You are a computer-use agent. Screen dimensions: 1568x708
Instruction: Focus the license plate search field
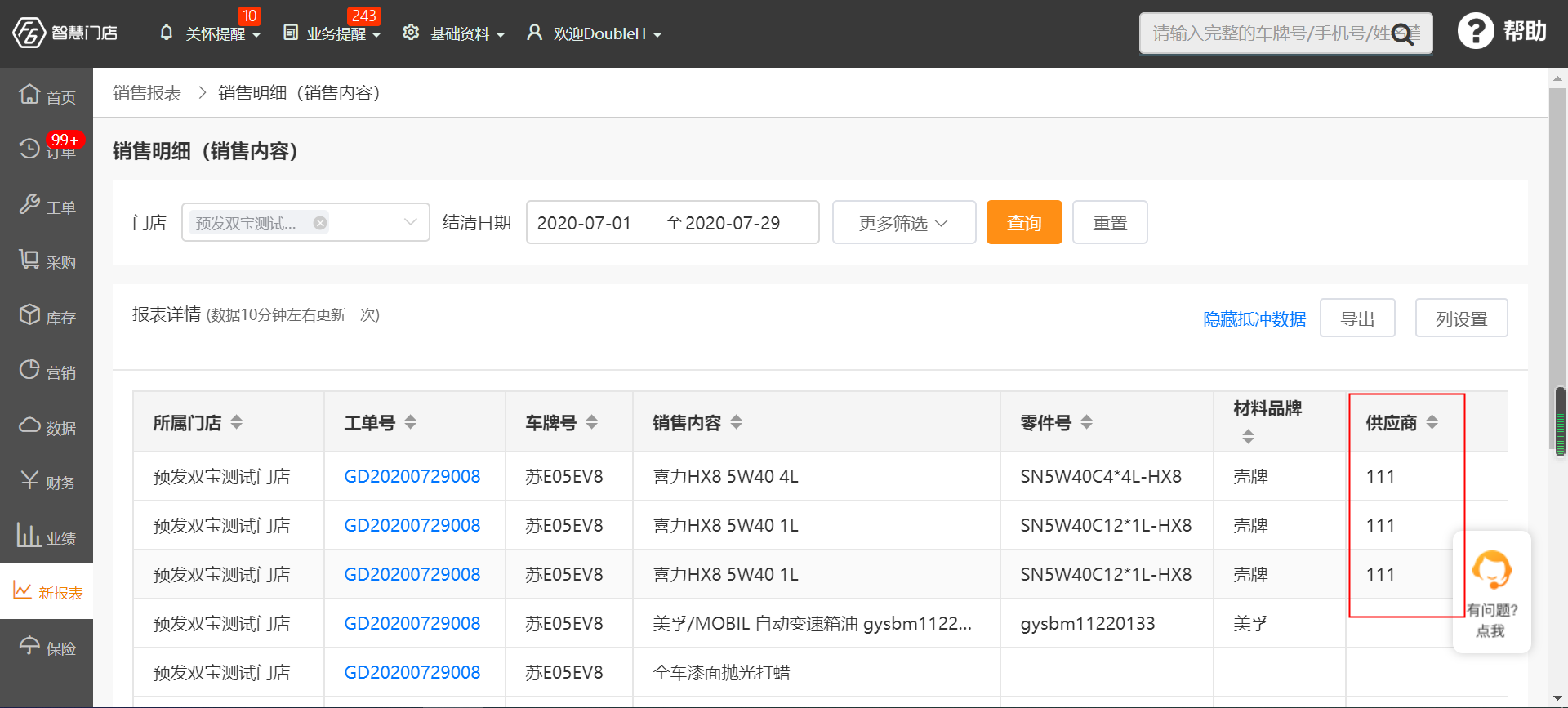(x=1285, y=33)
